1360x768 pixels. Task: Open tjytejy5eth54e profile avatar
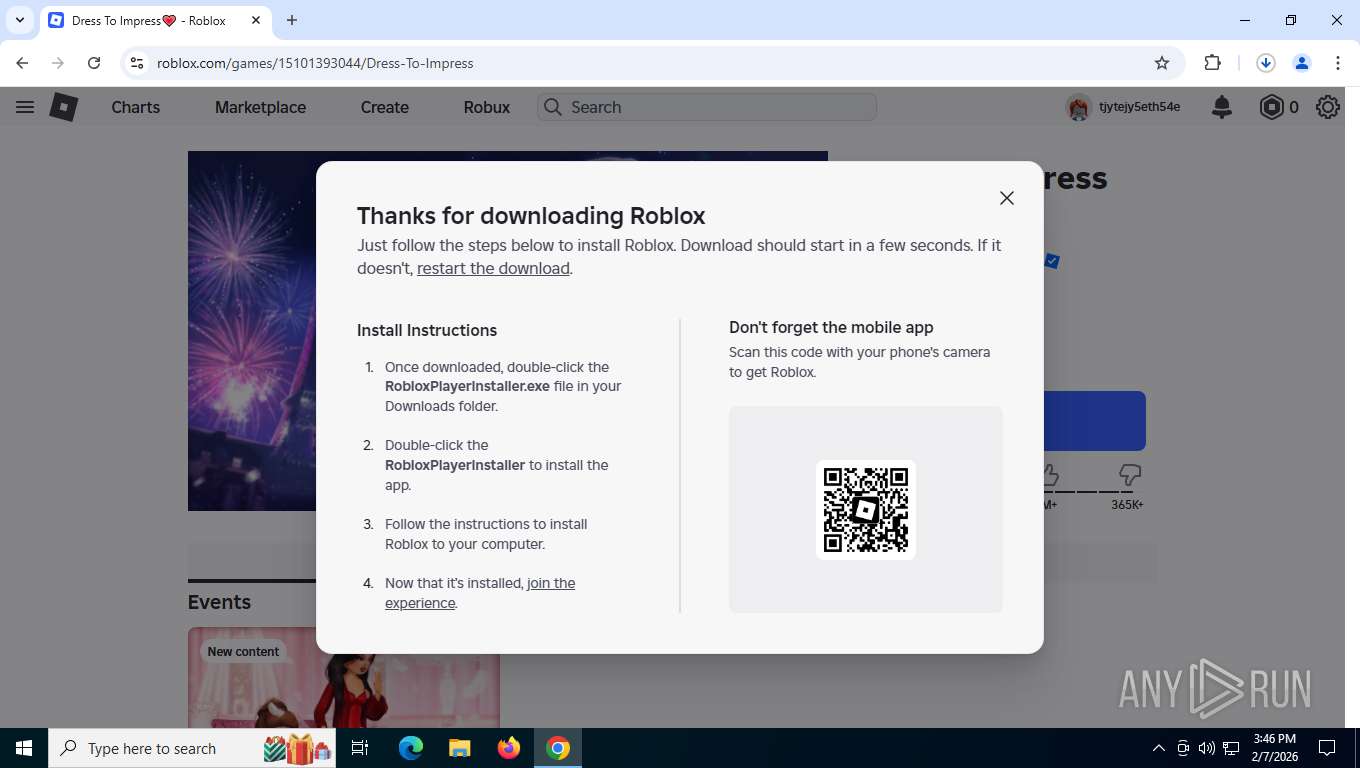1078,107
